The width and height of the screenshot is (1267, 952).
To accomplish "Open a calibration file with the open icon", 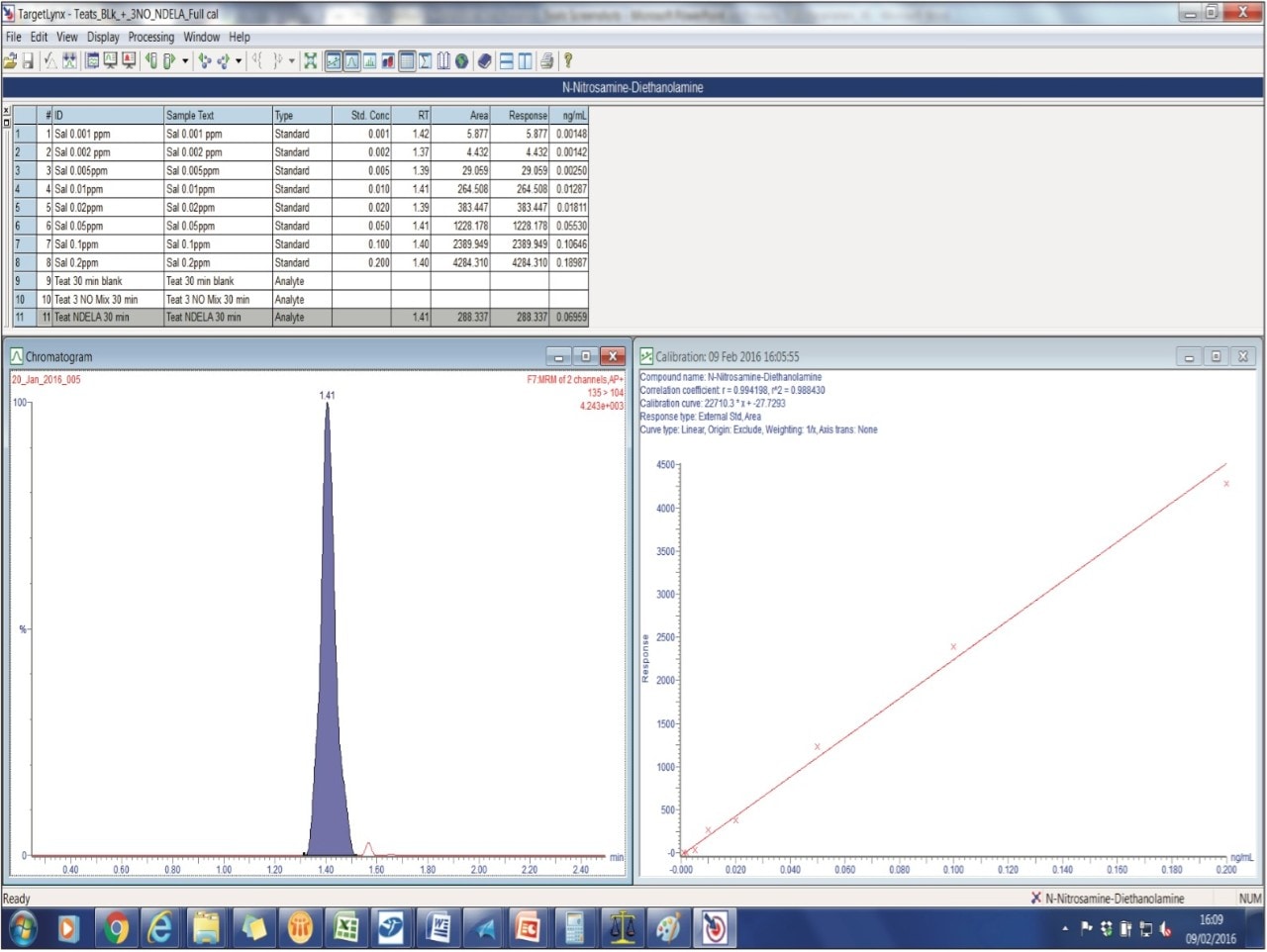I will point(10,60).
